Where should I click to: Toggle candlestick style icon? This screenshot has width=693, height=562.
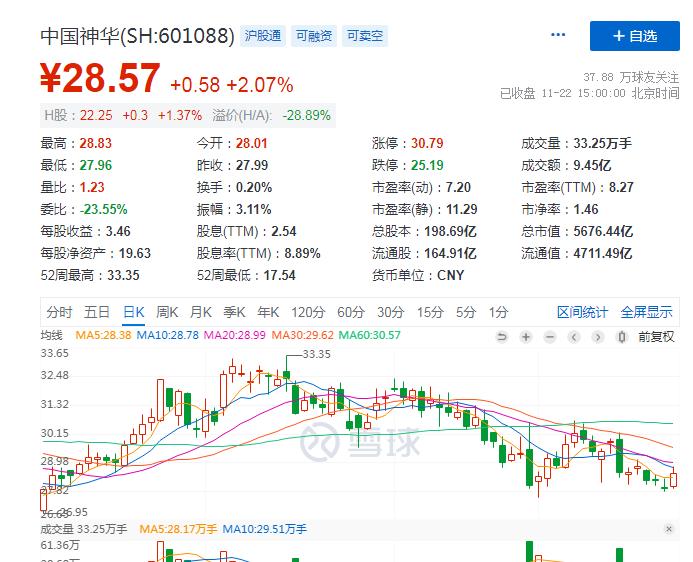[622, 338]
